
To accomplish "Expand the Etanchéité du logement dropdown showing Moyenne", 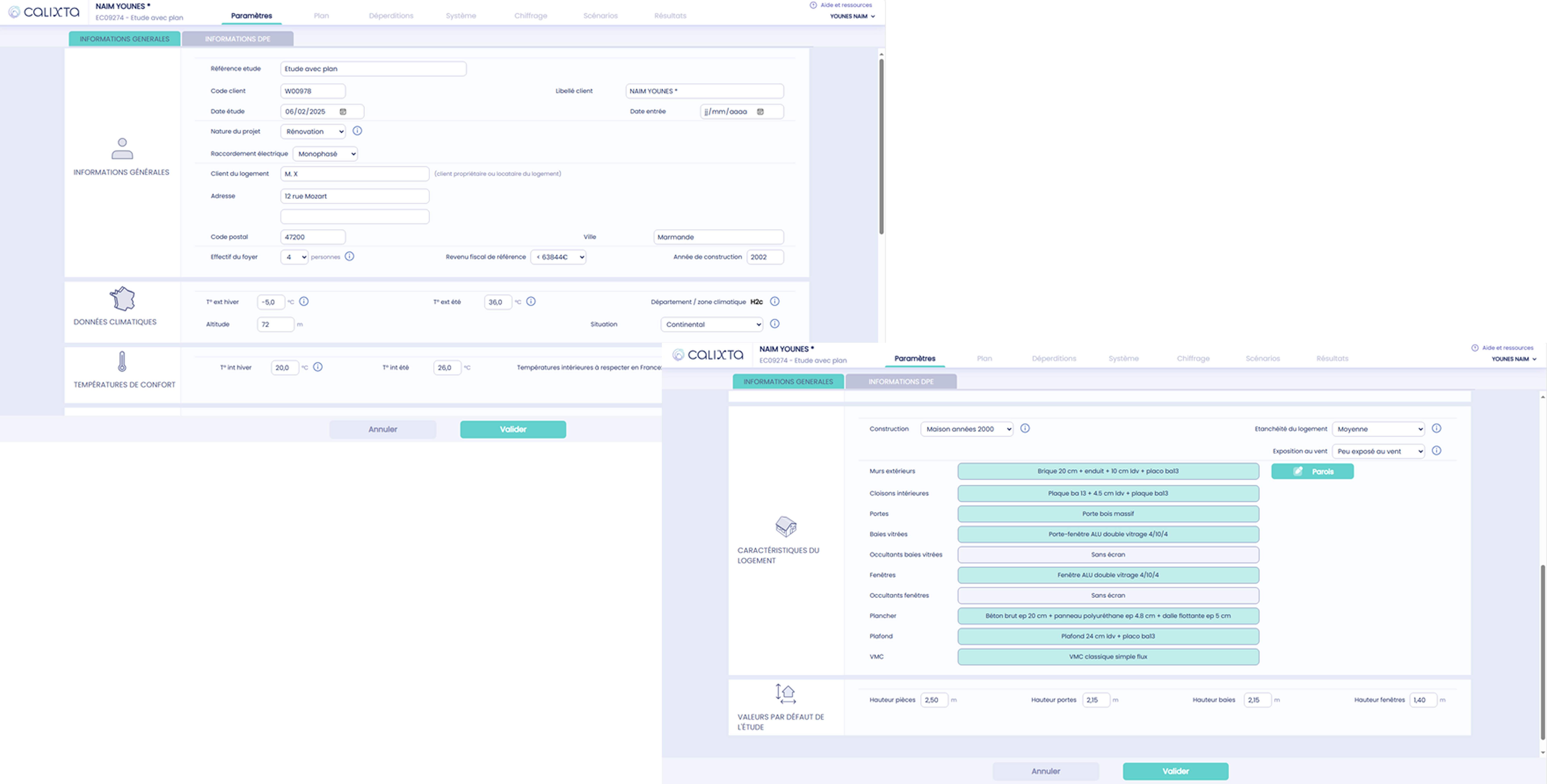I will (1378, 429).
